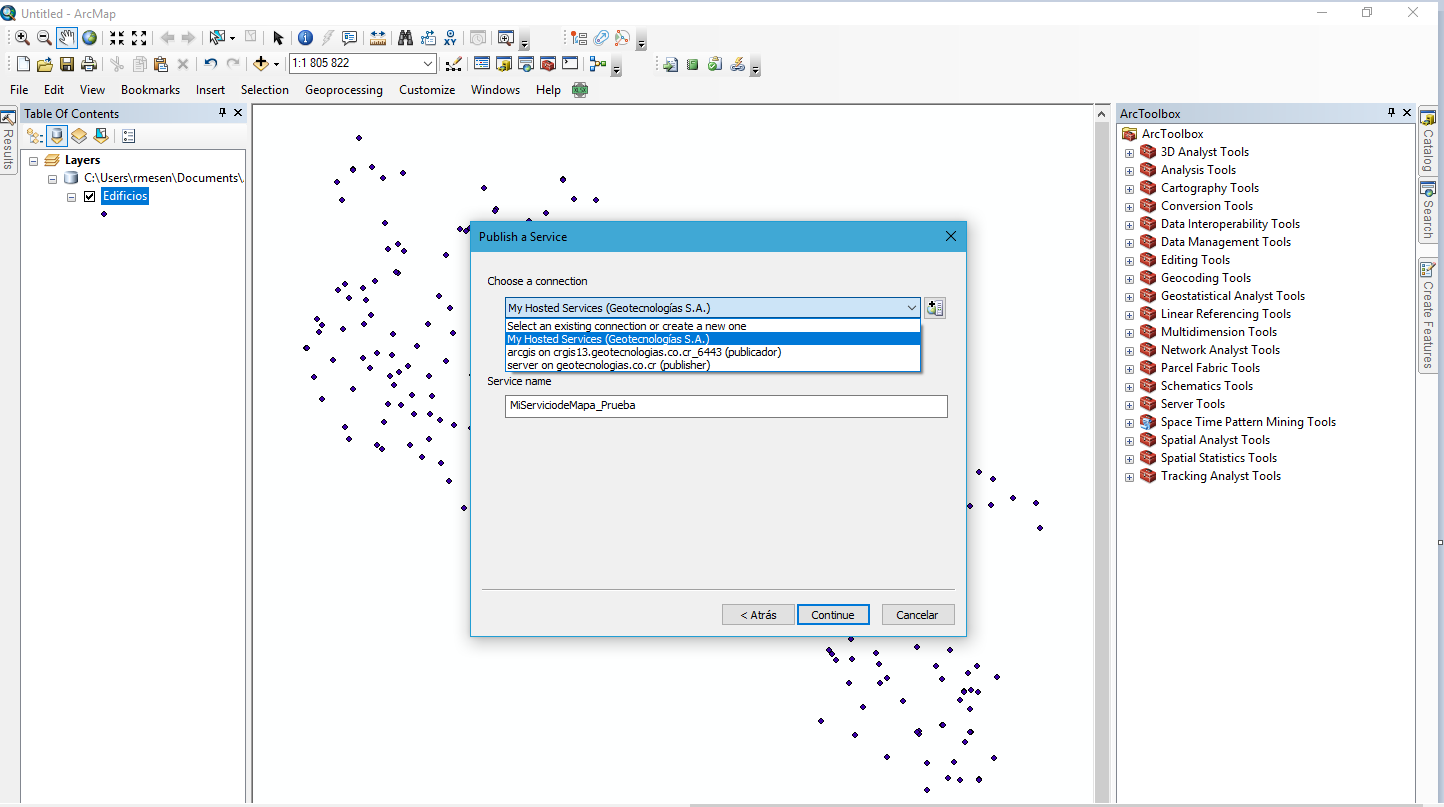This screenshot has height=807, width=1444.
Task: Close the Publish a Service dialog
Action: (x=950, y=236)
